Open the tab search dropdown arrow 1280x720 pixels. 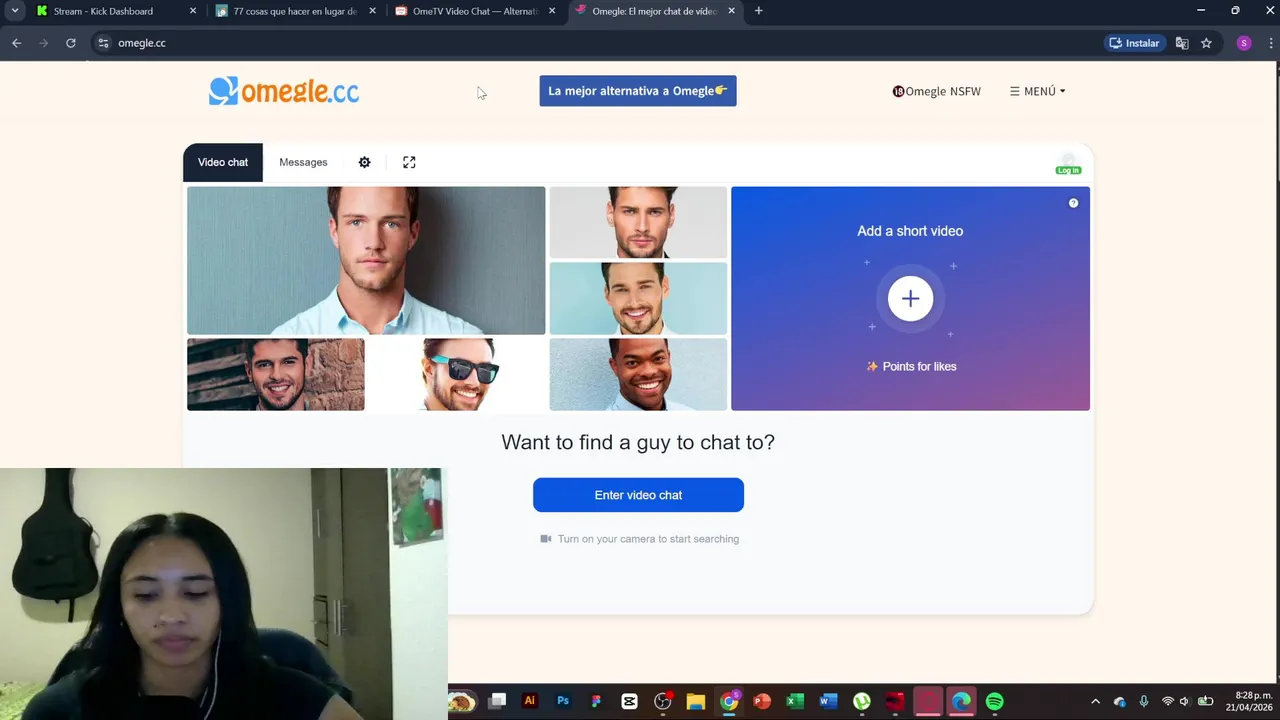pyautogui.click(x=14, y=11)
